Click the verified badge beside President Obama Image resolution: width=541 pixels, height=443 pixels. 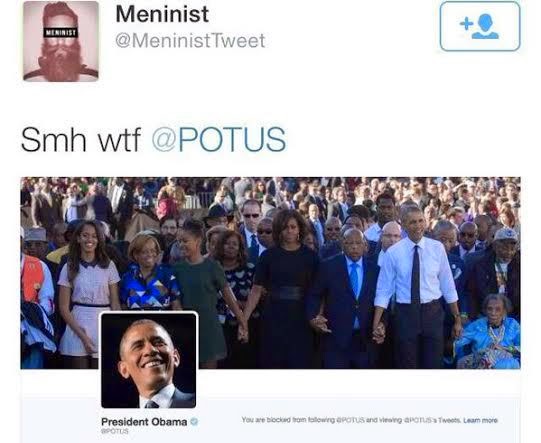(x=194, y=421)
